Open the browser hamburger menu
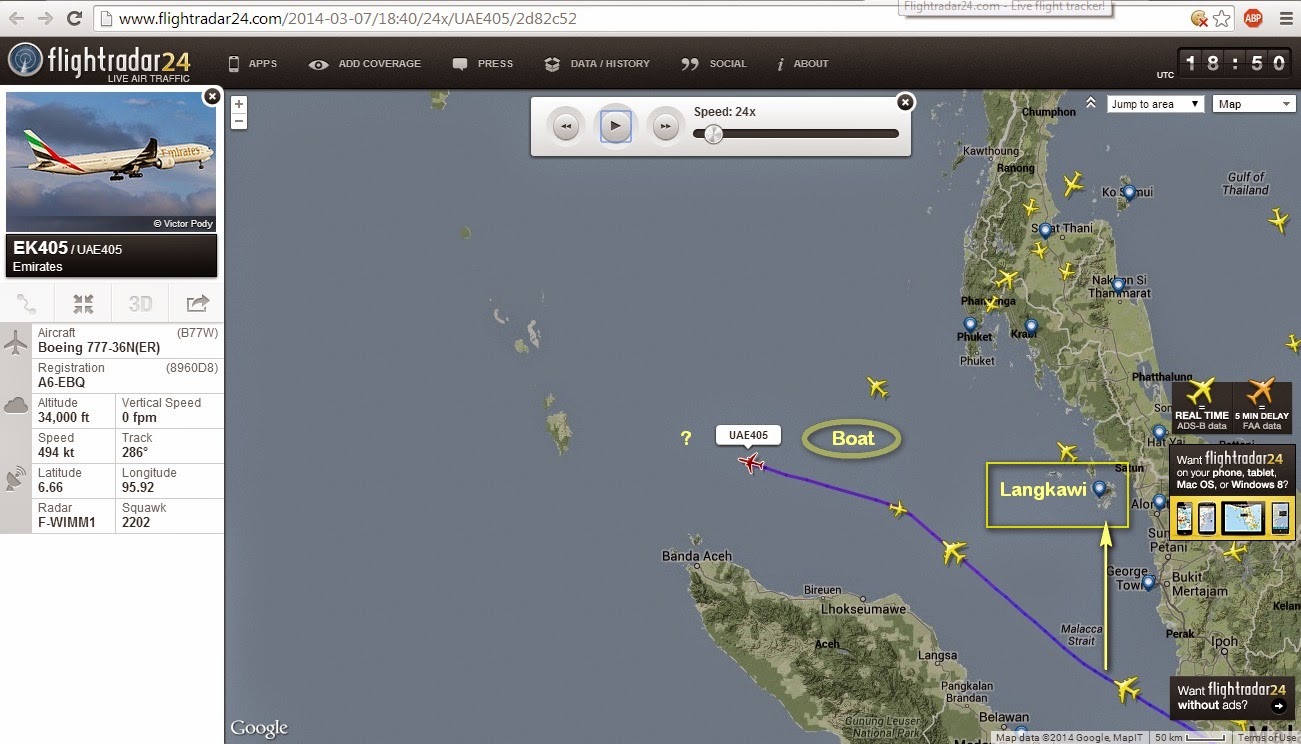 pos(1284,18)
